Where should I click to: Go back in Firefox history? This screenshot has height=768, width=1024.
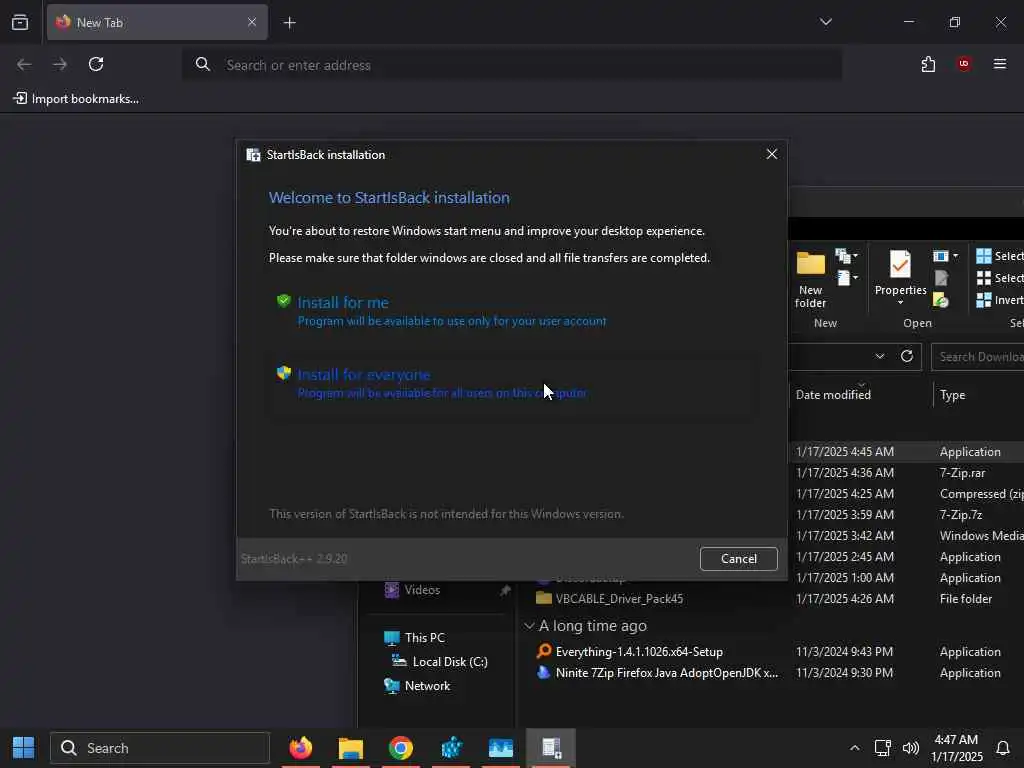click(24, 64)
